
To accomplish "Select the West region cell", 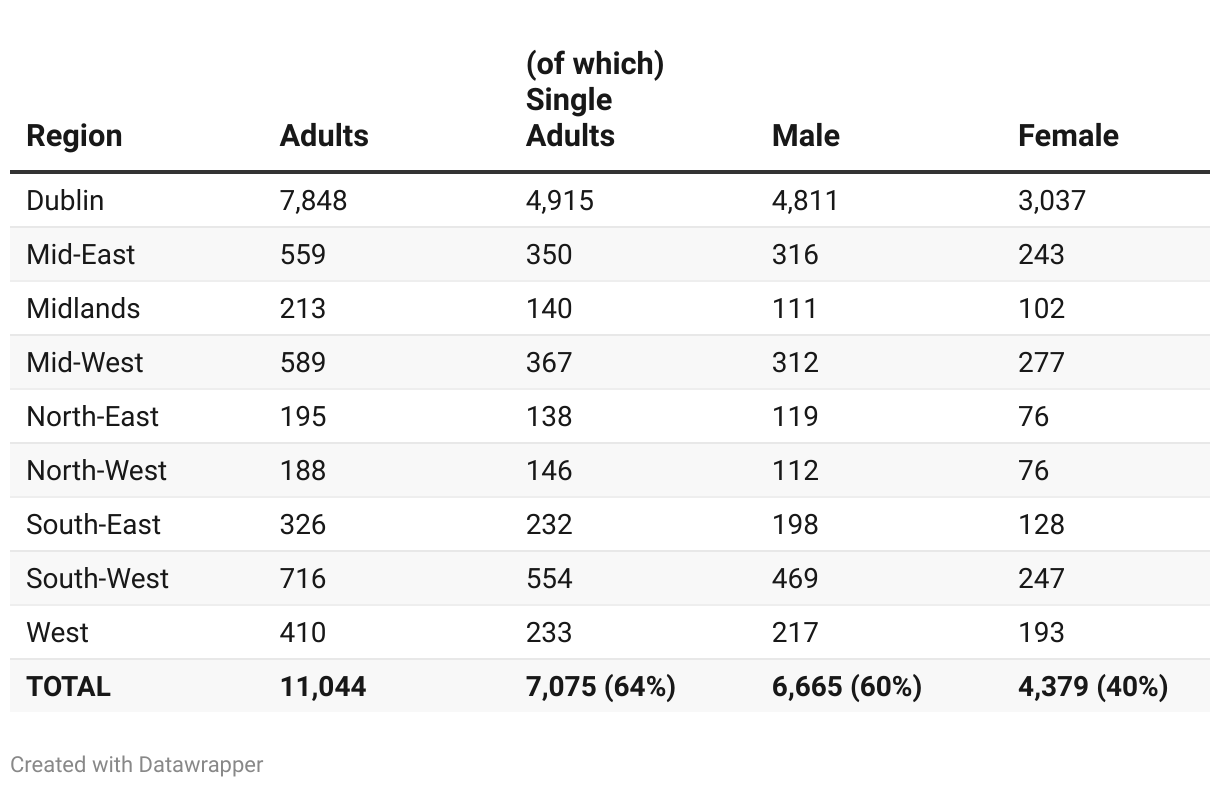I will point(57,632).
